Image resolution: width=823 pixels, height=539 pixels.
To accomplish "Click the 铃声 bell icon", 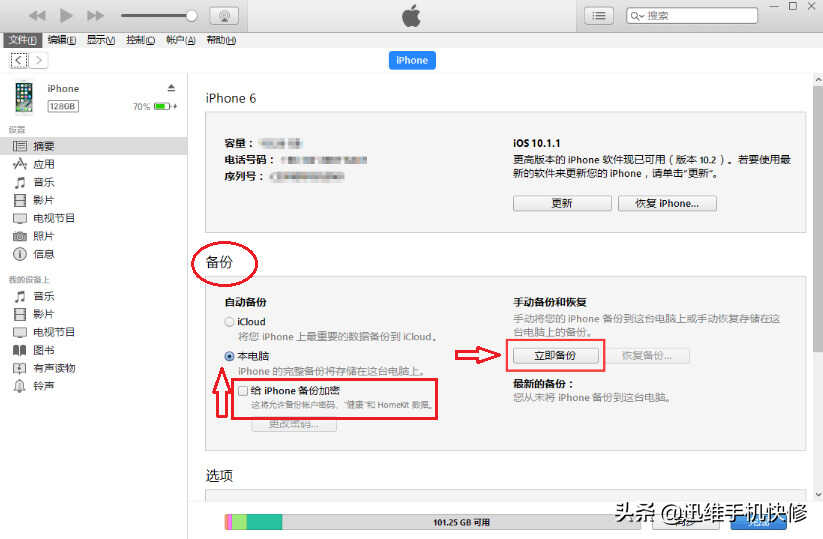I will click(19, 386).
